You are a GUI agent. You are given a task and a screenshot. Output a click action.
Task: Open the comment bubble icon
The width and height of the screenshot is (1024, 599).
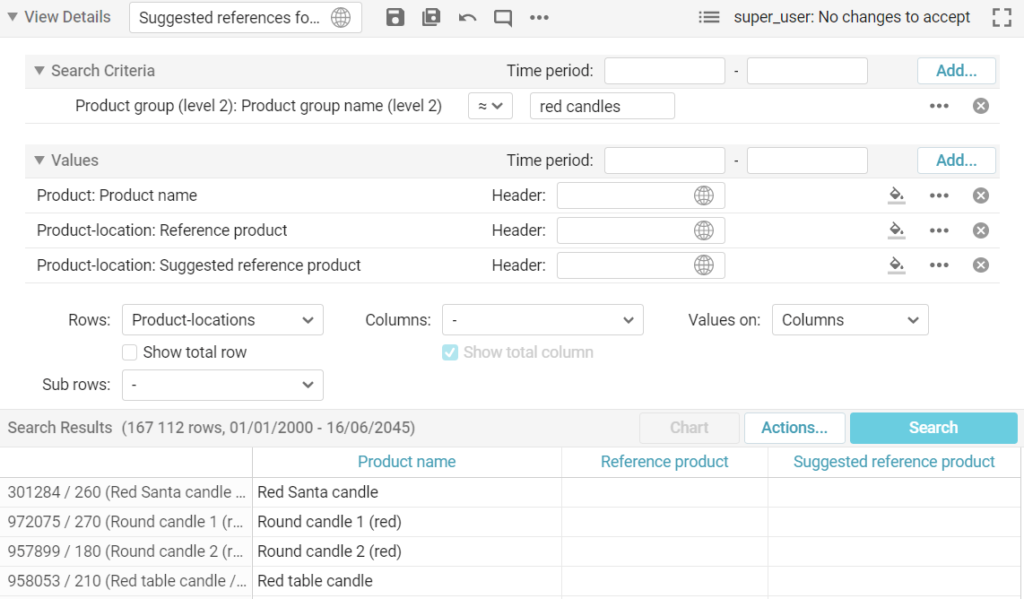point(503,17)
